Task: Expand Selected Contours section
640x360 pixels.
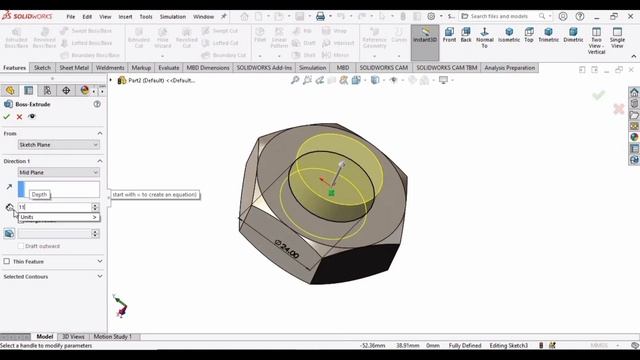Action: [x=100, y=276]
